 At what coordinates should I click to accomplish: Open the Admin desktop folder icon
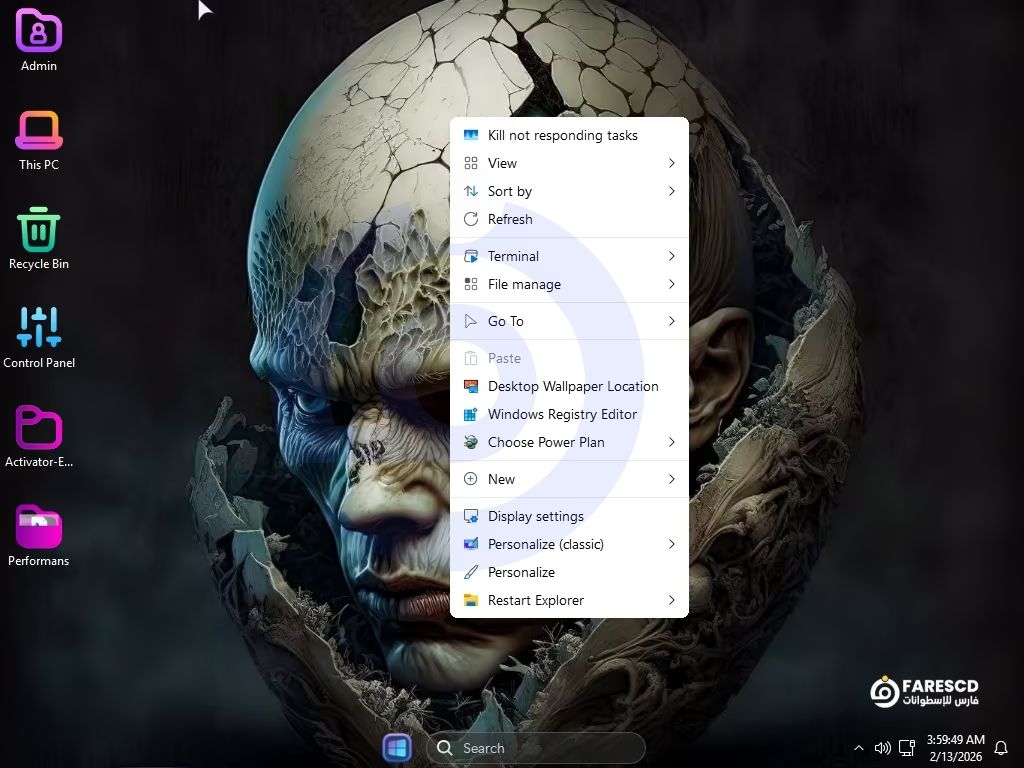(39, 31)
